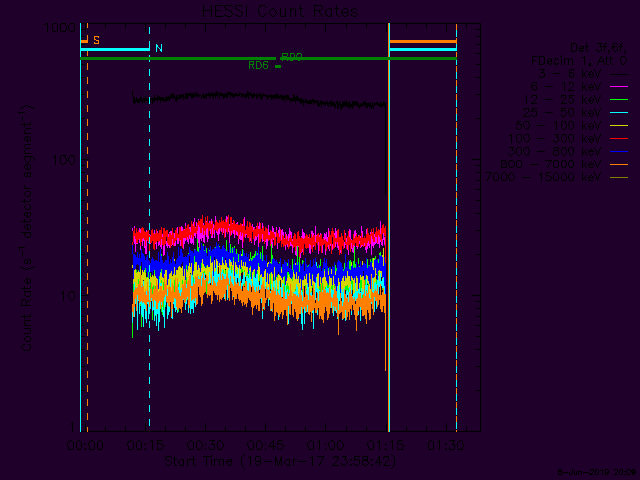
Task: Click the orange S flag label
Action: 96,40
